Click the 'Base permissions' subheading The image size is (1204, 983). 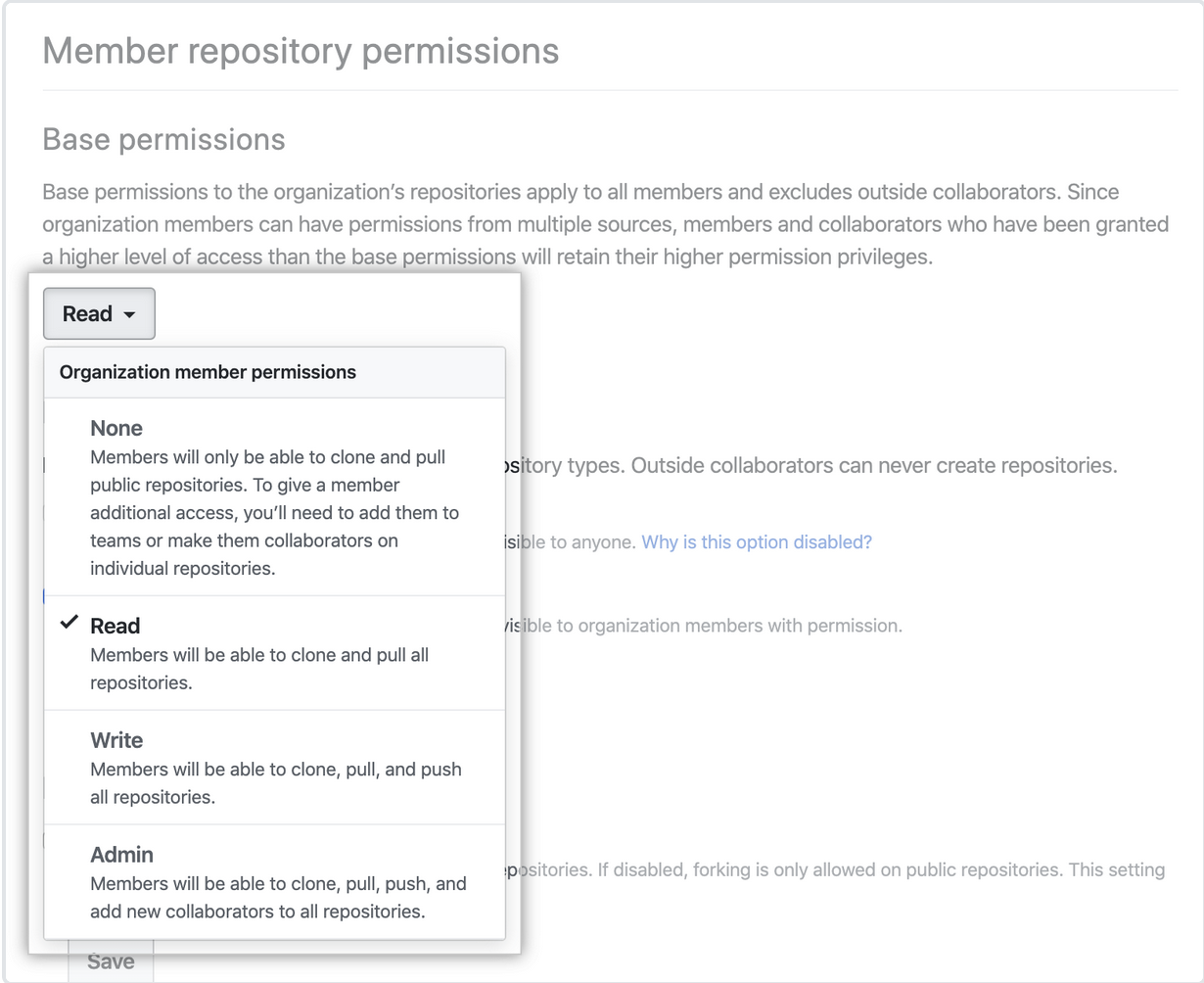(163, 139)
